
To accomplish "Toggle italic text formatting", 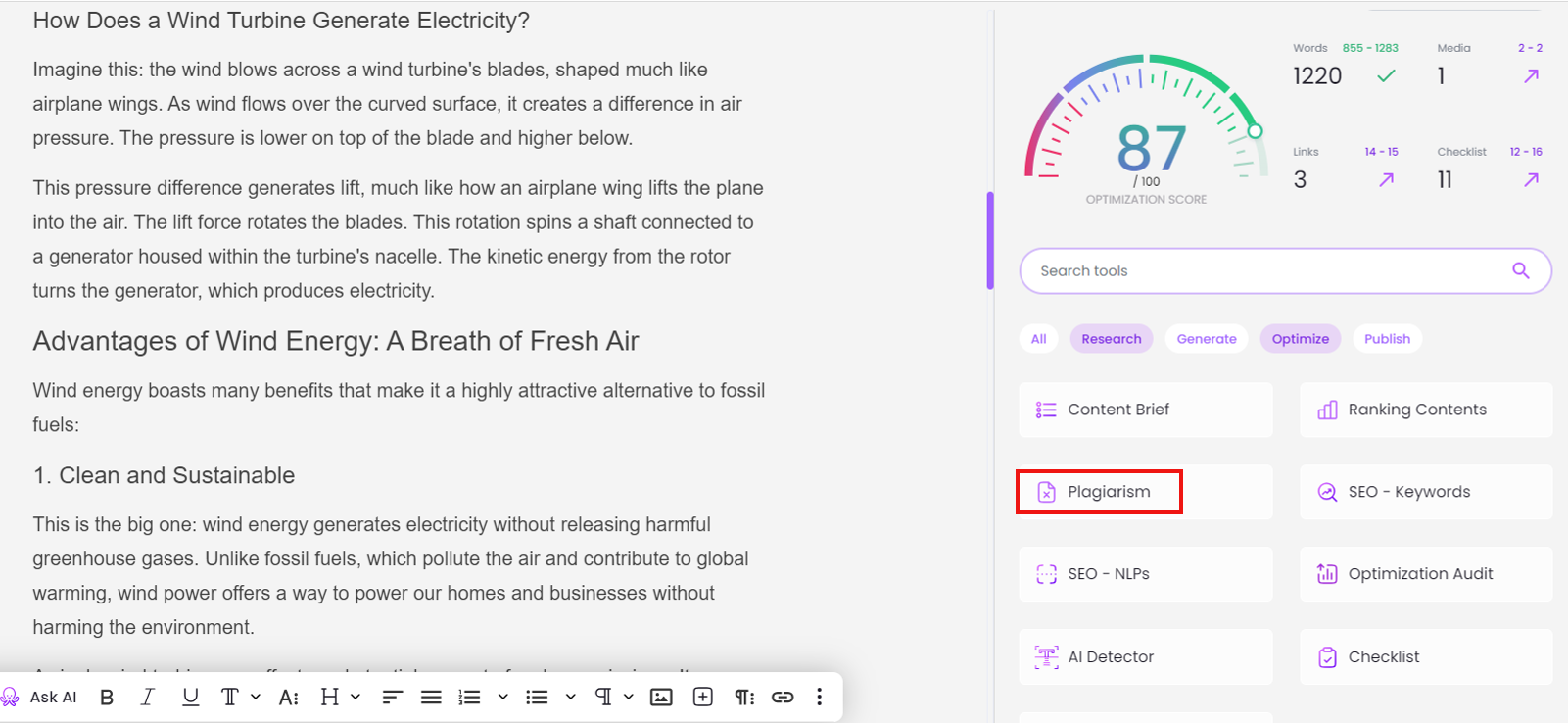I will [x=147, y=697].
